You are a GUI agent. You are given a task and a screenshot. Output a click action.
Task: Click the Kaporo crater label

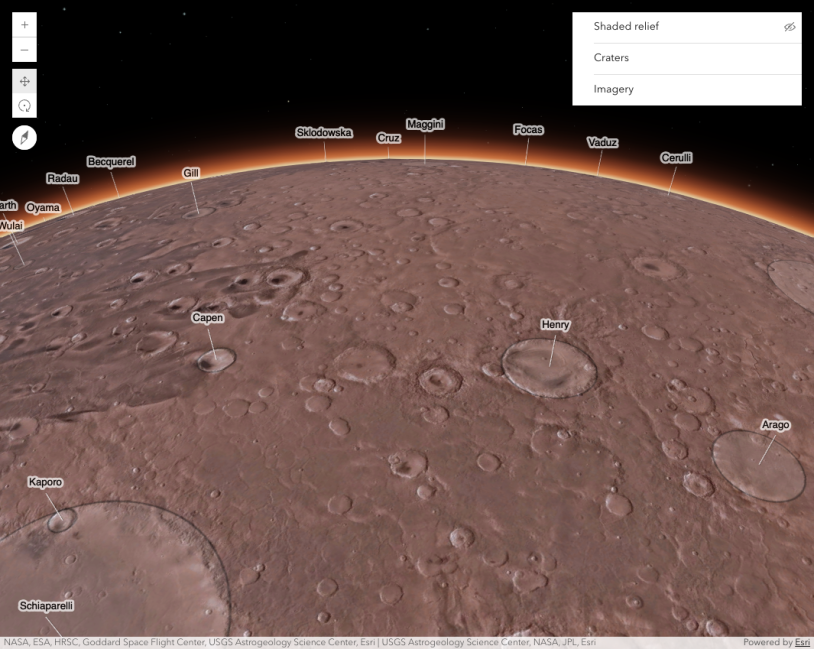pos(44,482)
